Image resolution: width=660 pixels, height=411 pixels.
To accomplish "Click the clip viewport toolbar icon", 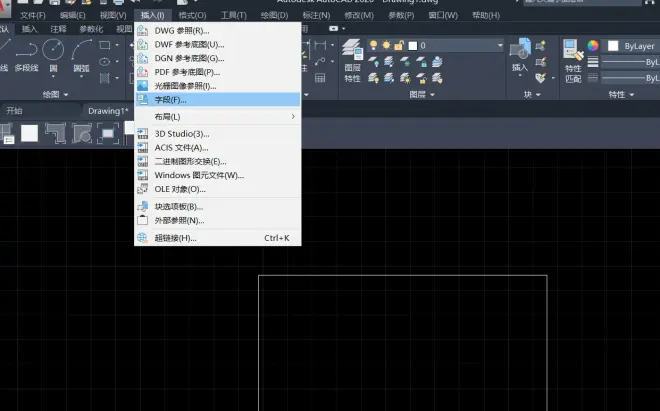I will tap(108, 133).
